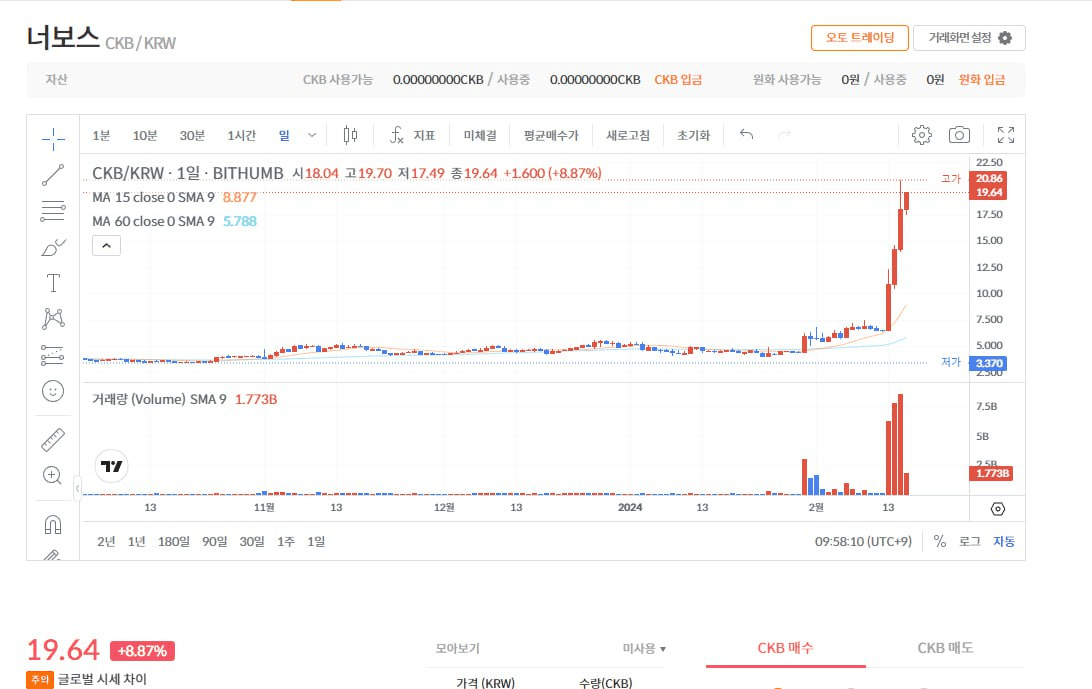This screenshot has width=1092, height=689.
Task: Toggle 로그 logarithmic scale
Action: click(x=969, y=541)
